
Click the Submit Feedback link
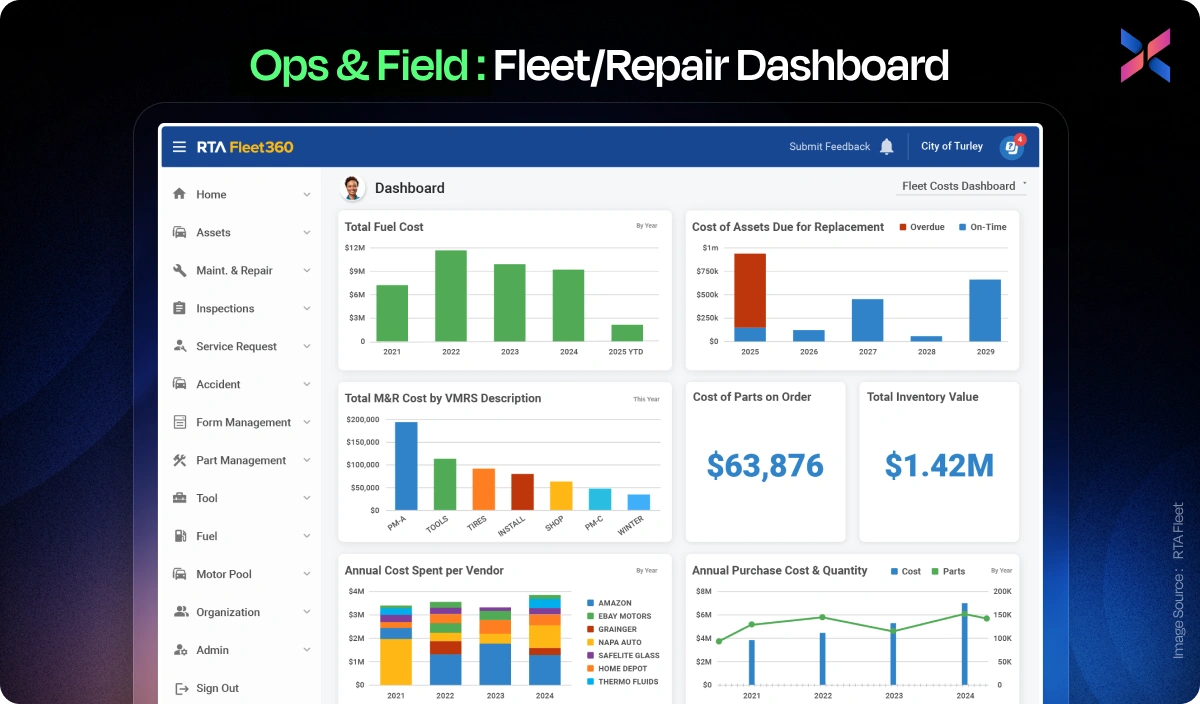click(829, 147)
